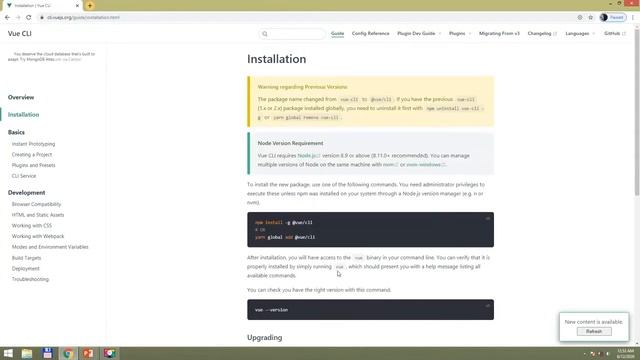Expand the Languages dropdown
The height and width of the screenshot is (360, 640).
click(580, 33)
